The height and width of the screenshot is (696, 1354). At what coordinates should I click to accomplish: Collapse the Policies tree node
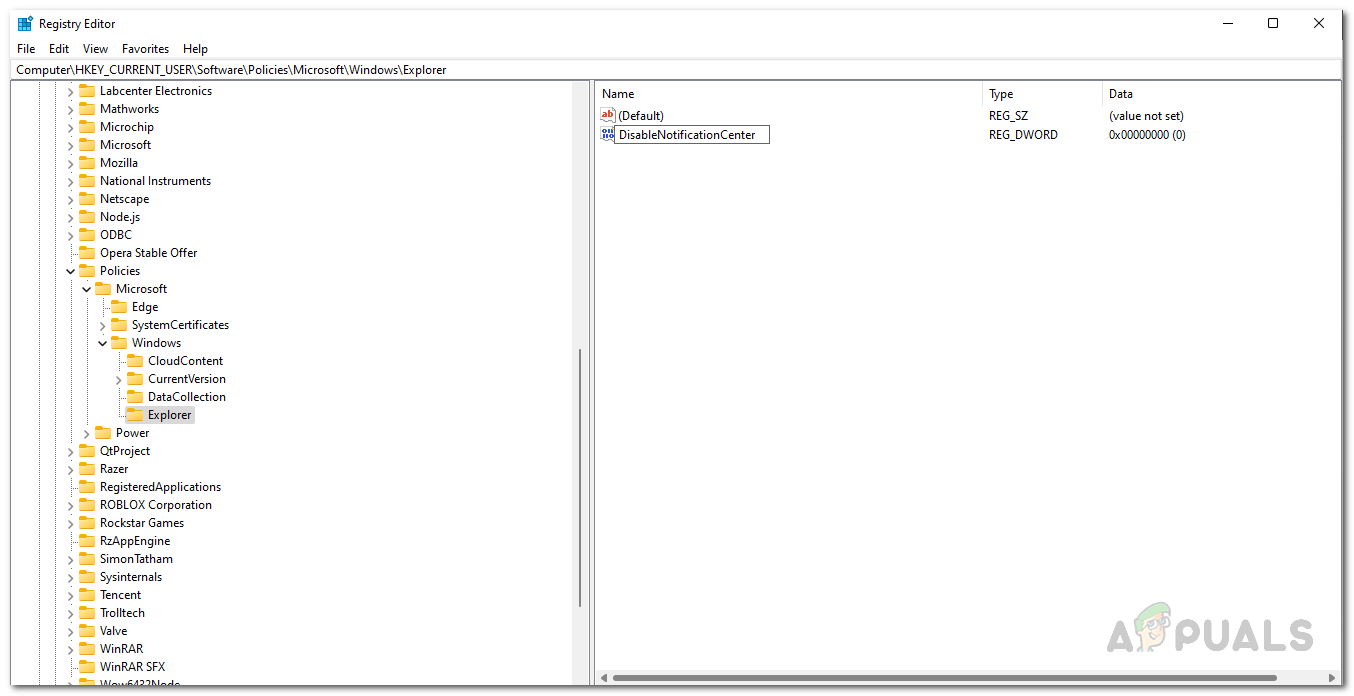pos(70,271)
